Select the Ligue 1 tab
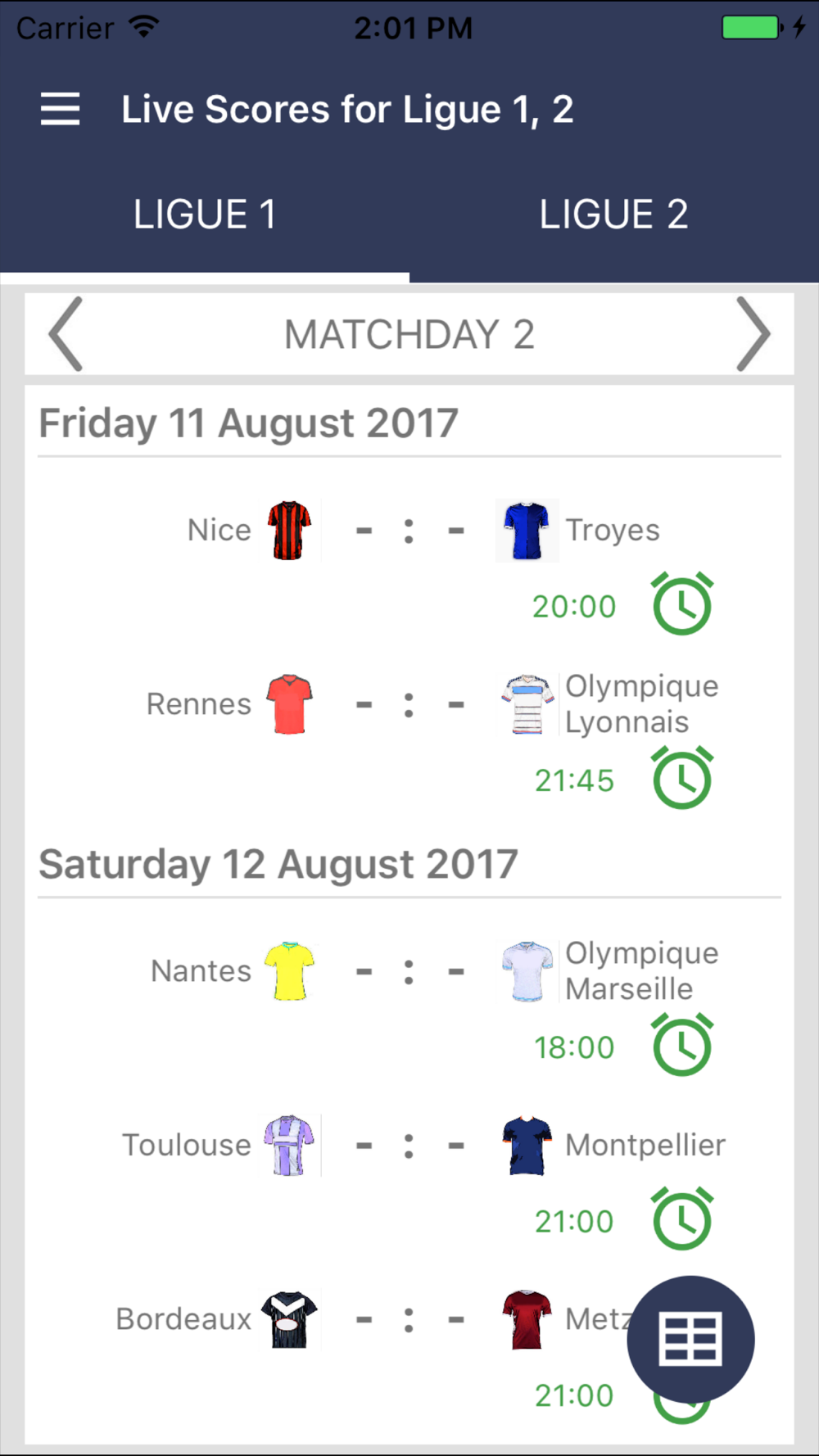The height and width of the screenshot is (1456, 819). point(205,215)
